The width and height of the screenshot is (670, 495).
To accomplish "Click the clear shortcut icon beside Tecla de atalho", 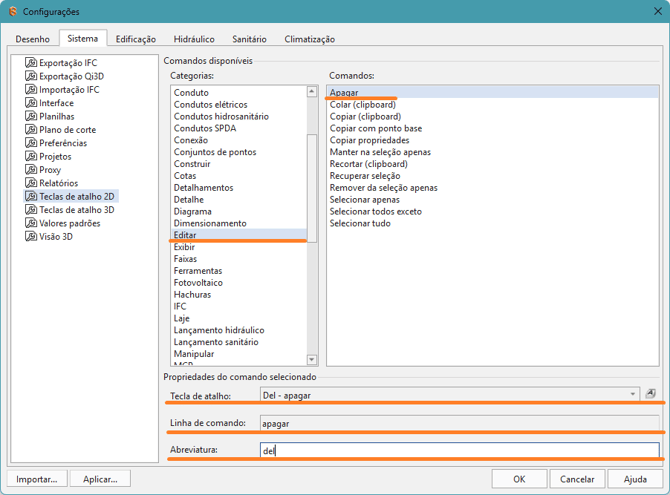I will click(x=650, y=393).
